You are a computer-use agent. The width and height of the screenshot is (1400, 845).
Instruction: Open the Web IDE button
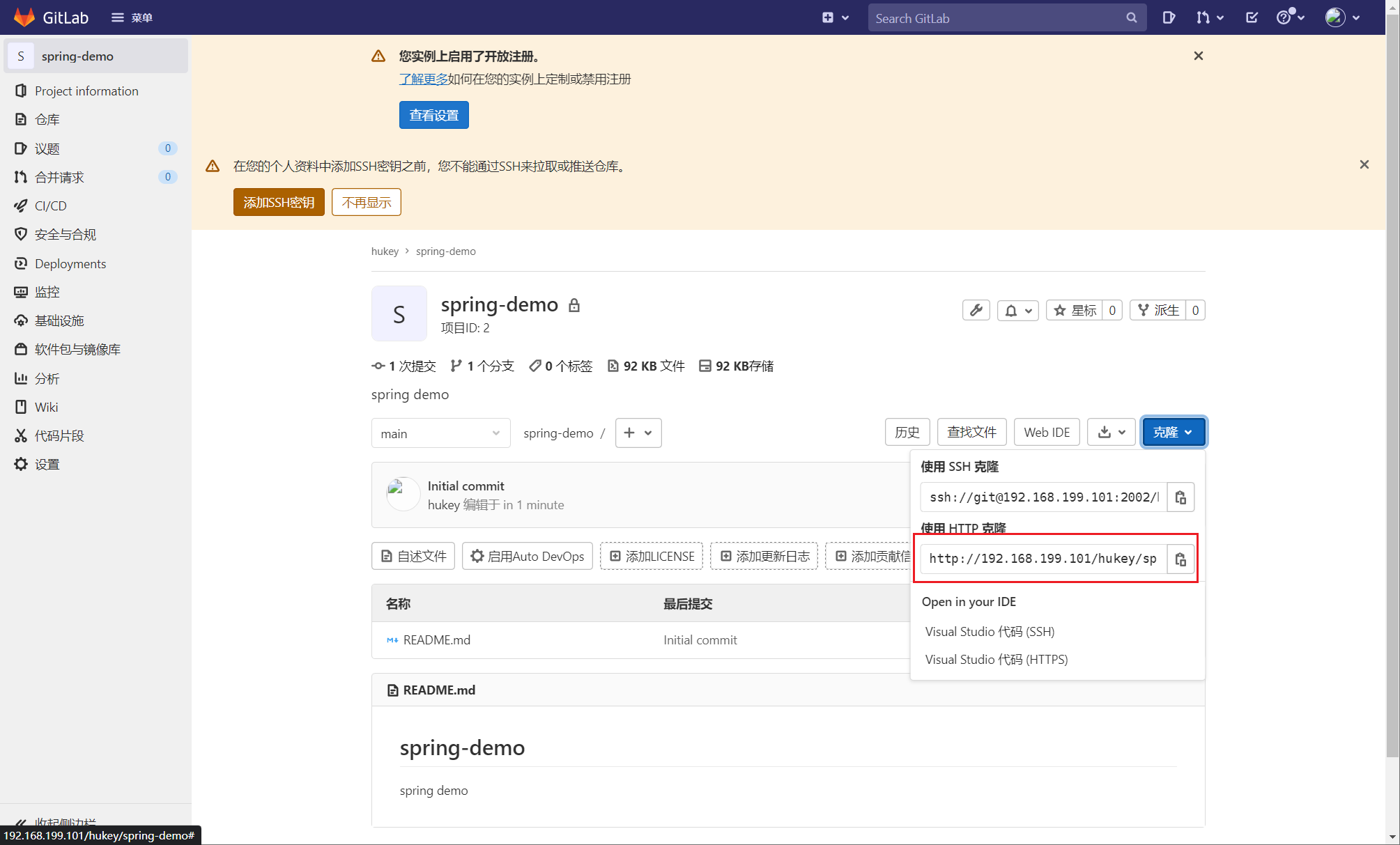tap(1047, 432)
